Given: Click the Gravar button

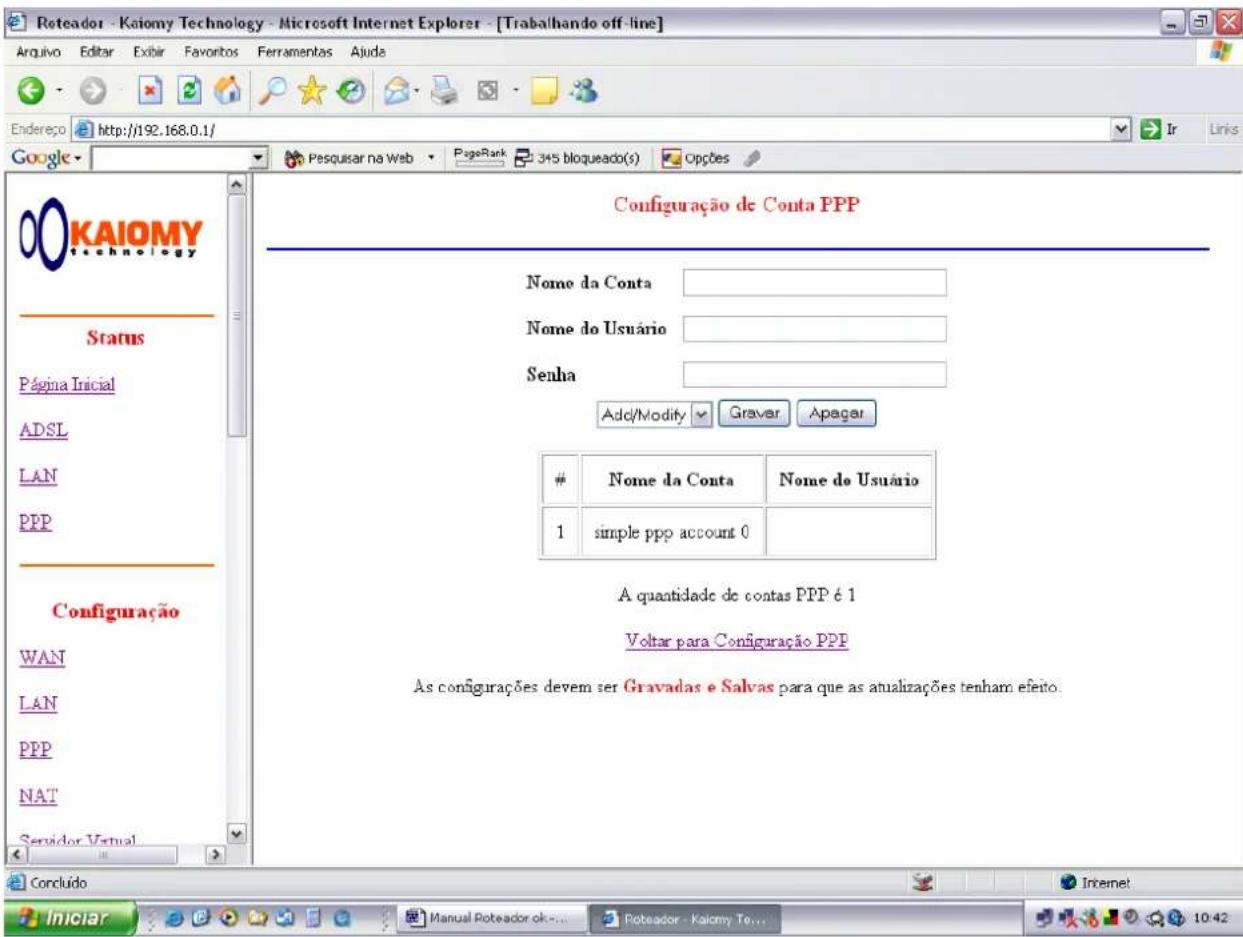Looking at the screenshot, I should 756,413.
